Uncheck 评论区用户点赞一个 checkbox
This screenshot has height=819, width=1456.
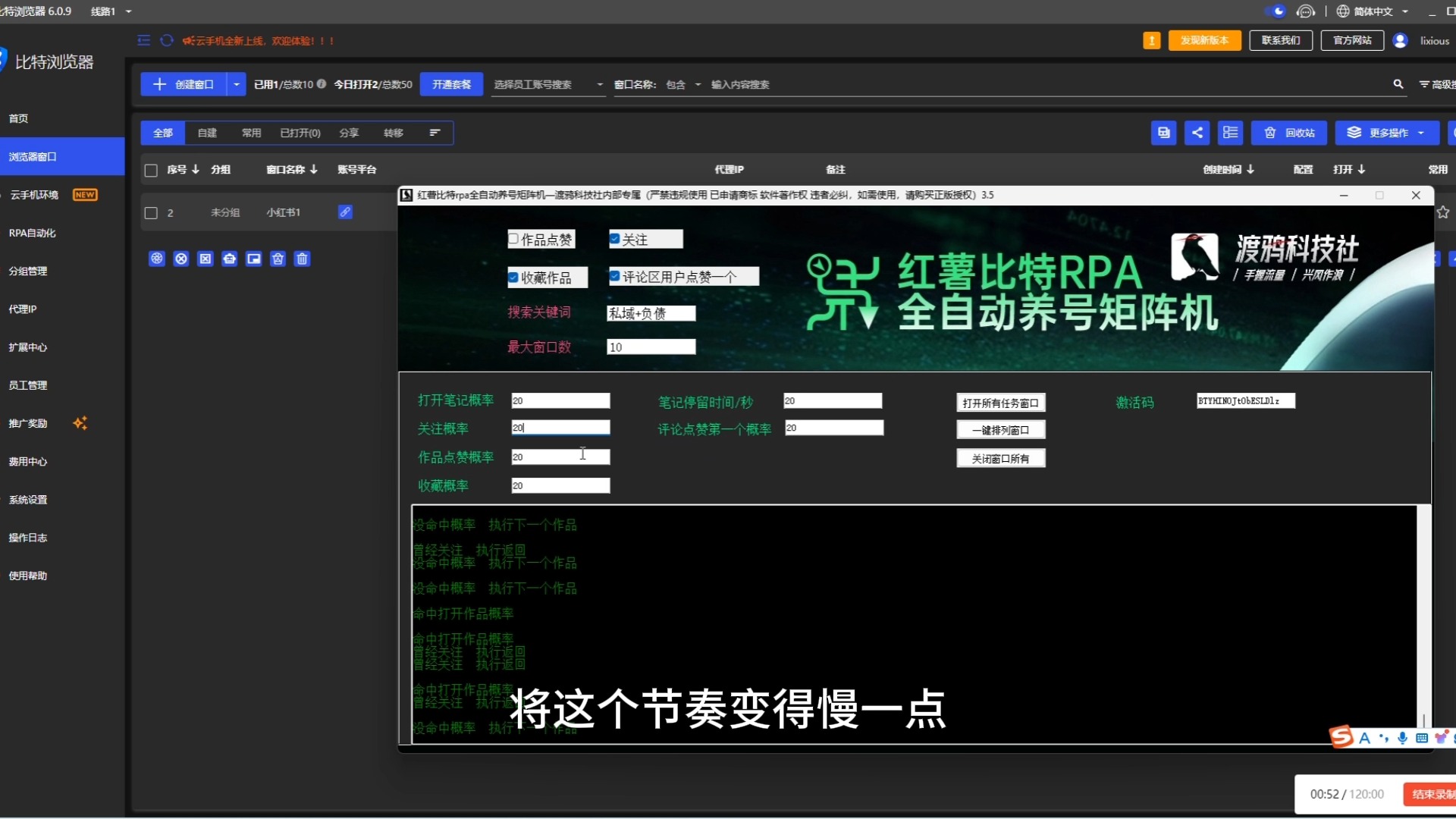coord(615,276)
